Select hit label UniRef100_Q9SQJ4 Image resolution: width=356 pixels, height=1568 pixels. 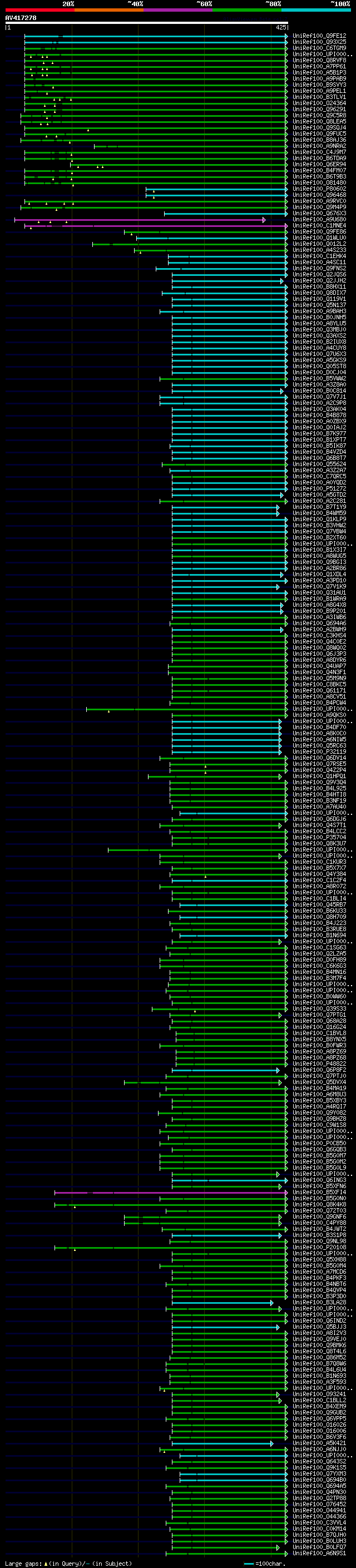point(319,128)
